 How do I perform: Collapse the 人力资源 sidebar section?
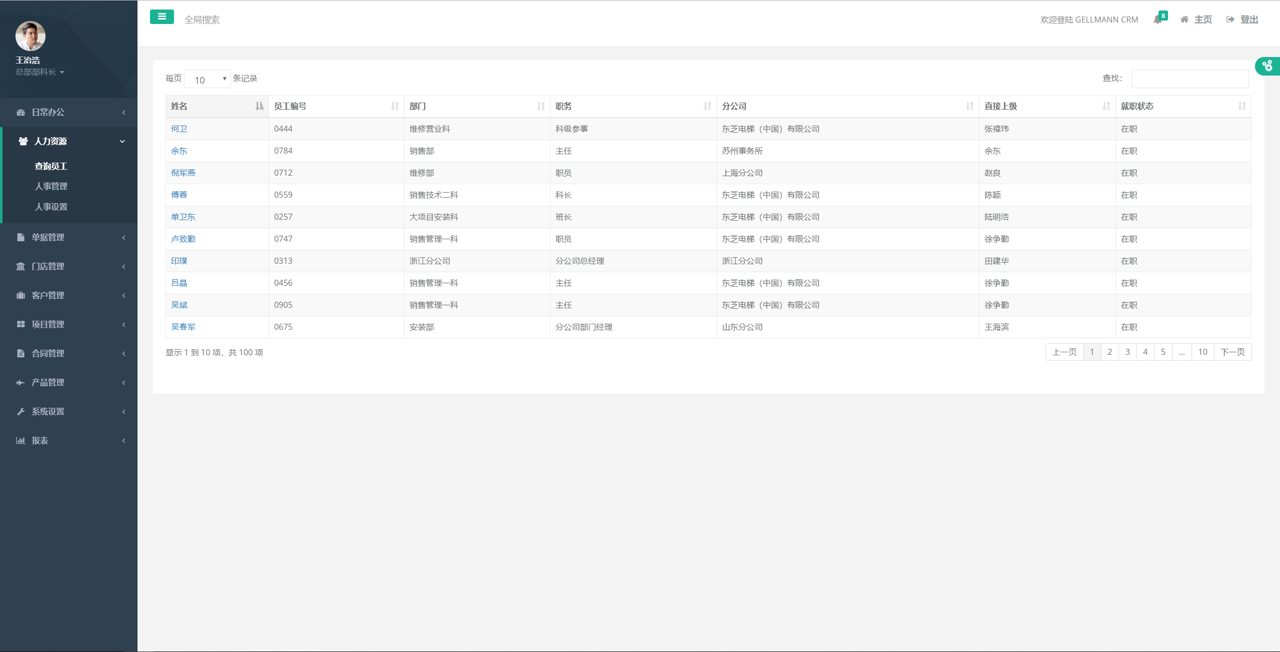point(68,142)
